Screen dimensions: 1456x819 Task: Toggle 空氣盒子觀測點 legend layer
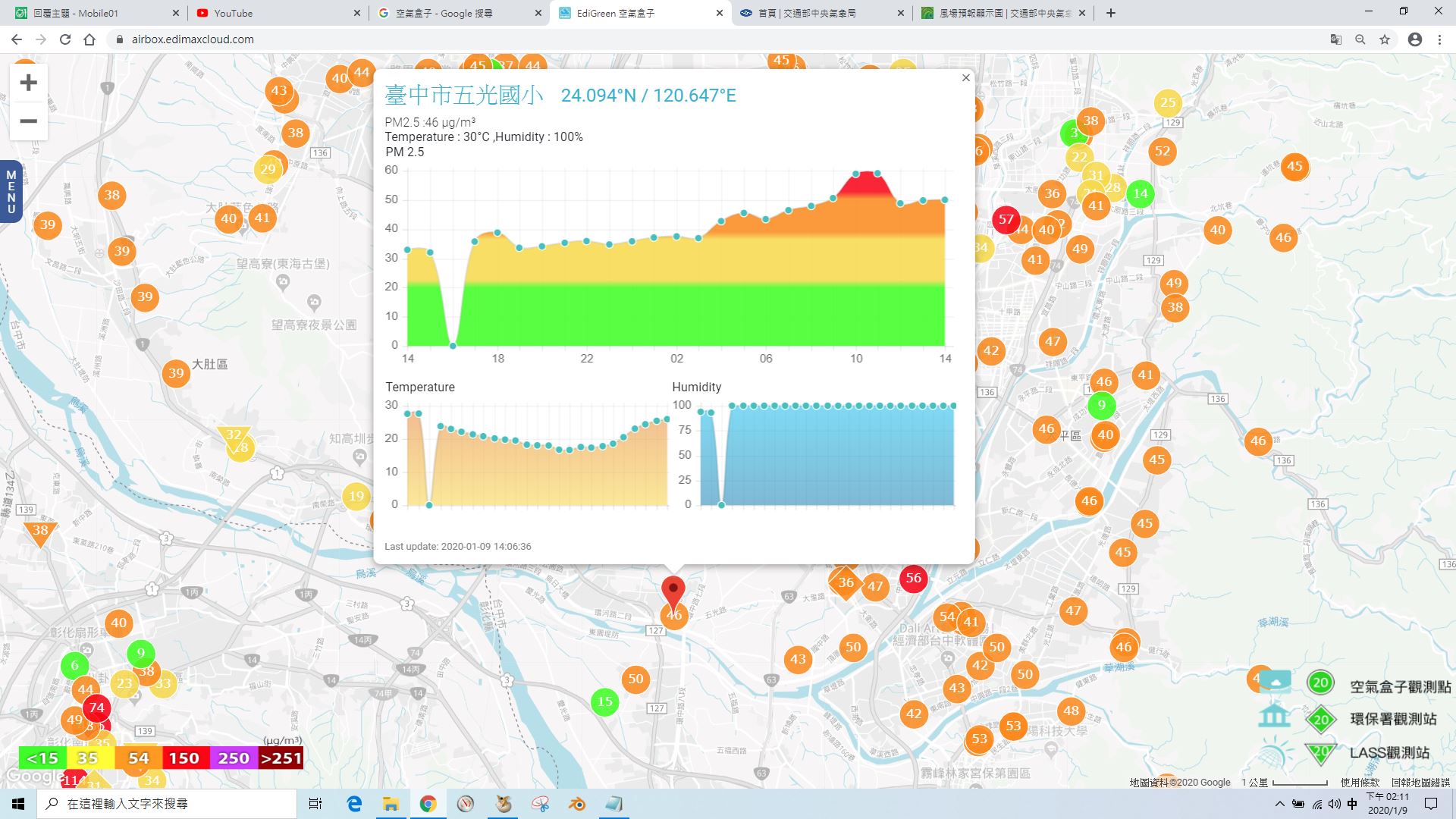1379,686
